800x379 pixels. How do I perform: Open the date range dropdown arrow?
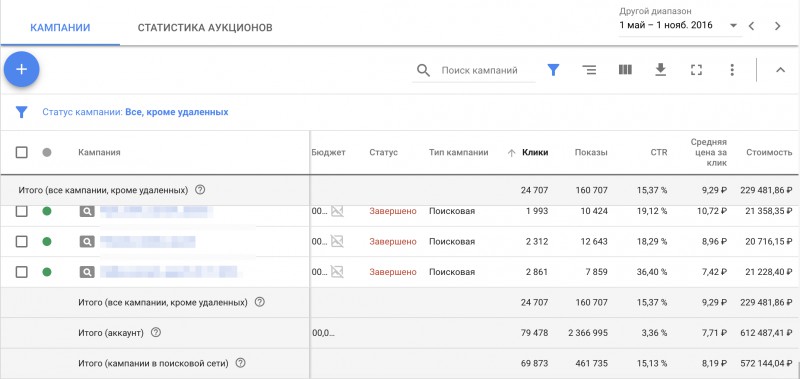click(733, 26)
